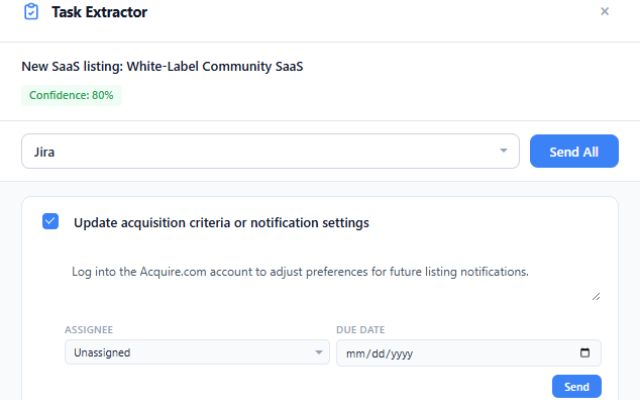Select the month field in Due Date
Viewport: 640px width, 400px height.
click(x=353, y=353)
